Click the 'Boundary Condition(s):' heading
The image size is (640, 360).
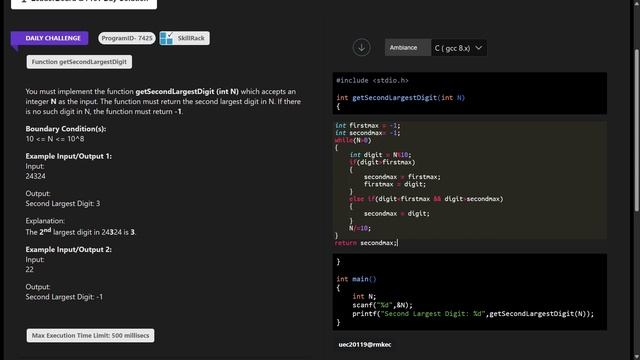point(66,129)
